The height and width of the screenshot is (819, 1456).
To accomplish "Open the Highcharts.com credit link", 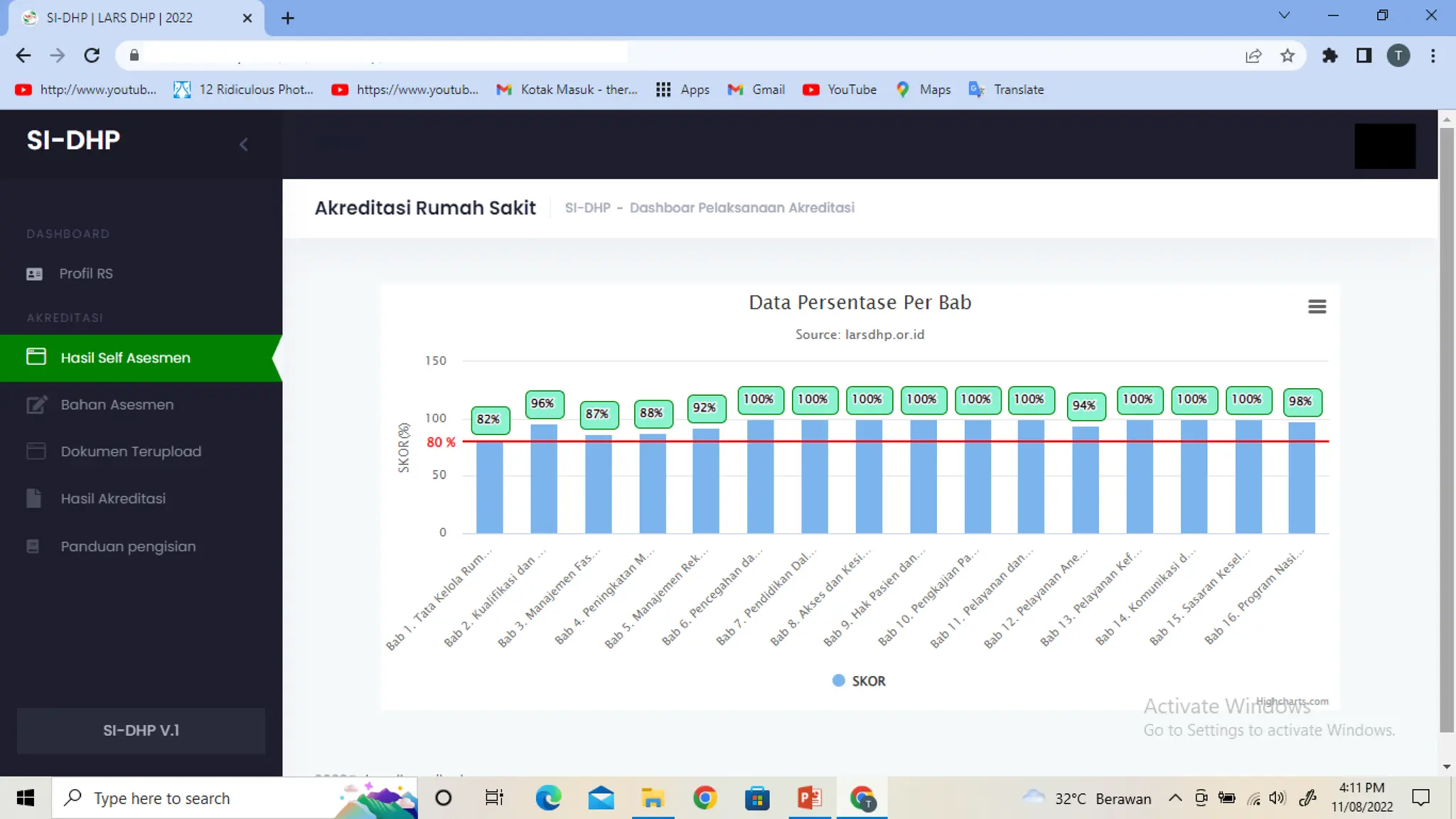I will (1292, 701).
